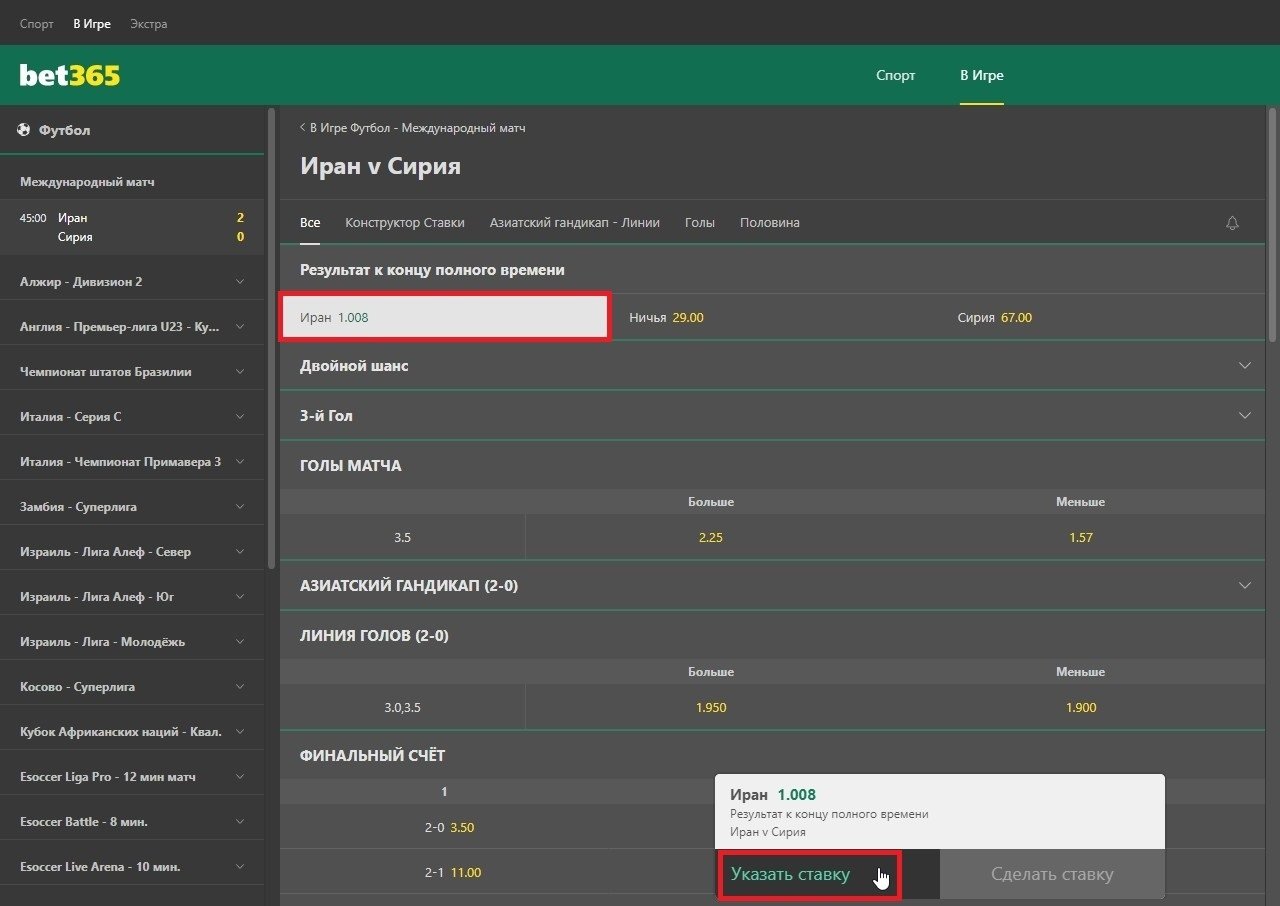Select Больше 2.25 for 3.5 goals

coord(710,538)
